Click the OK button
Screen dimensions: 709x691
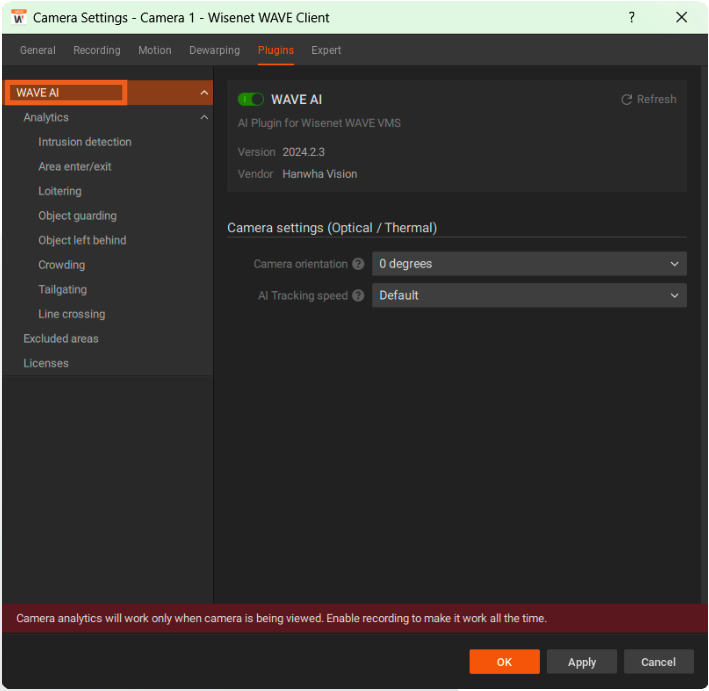click(x=505, y=662)
